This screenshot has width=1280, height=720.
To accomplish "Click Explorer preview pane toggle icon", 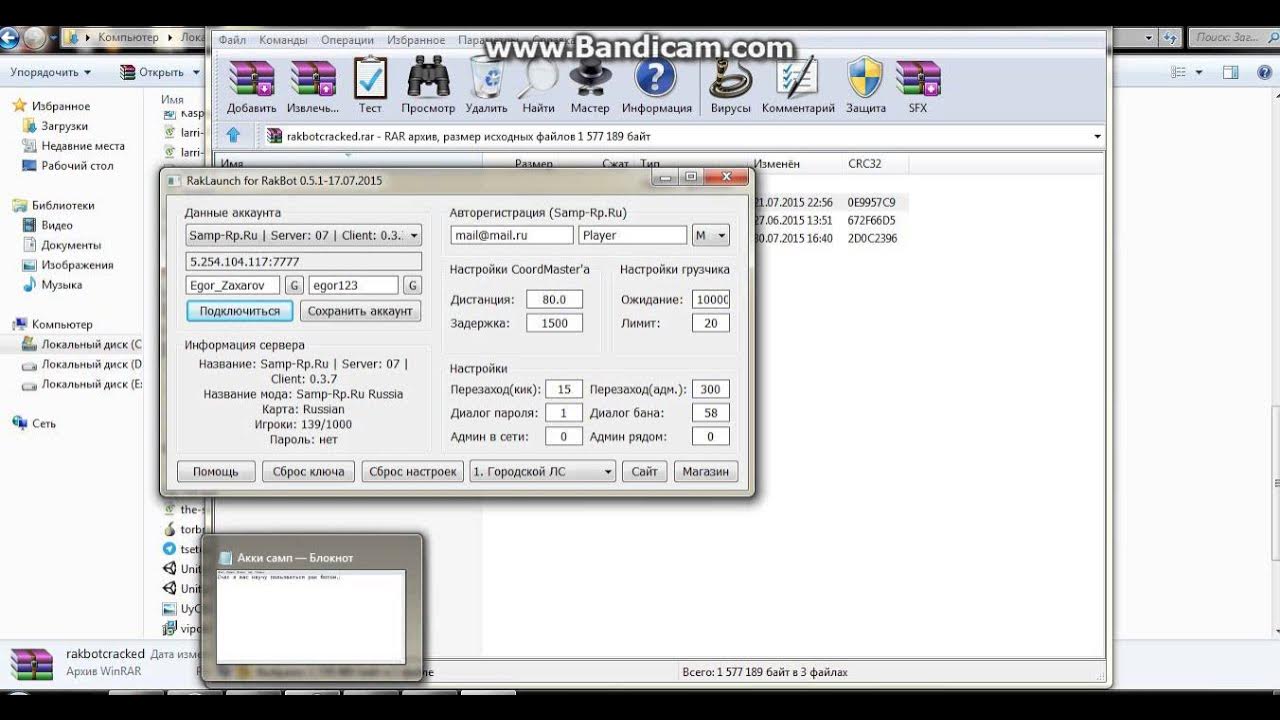I will [1231, 72].
